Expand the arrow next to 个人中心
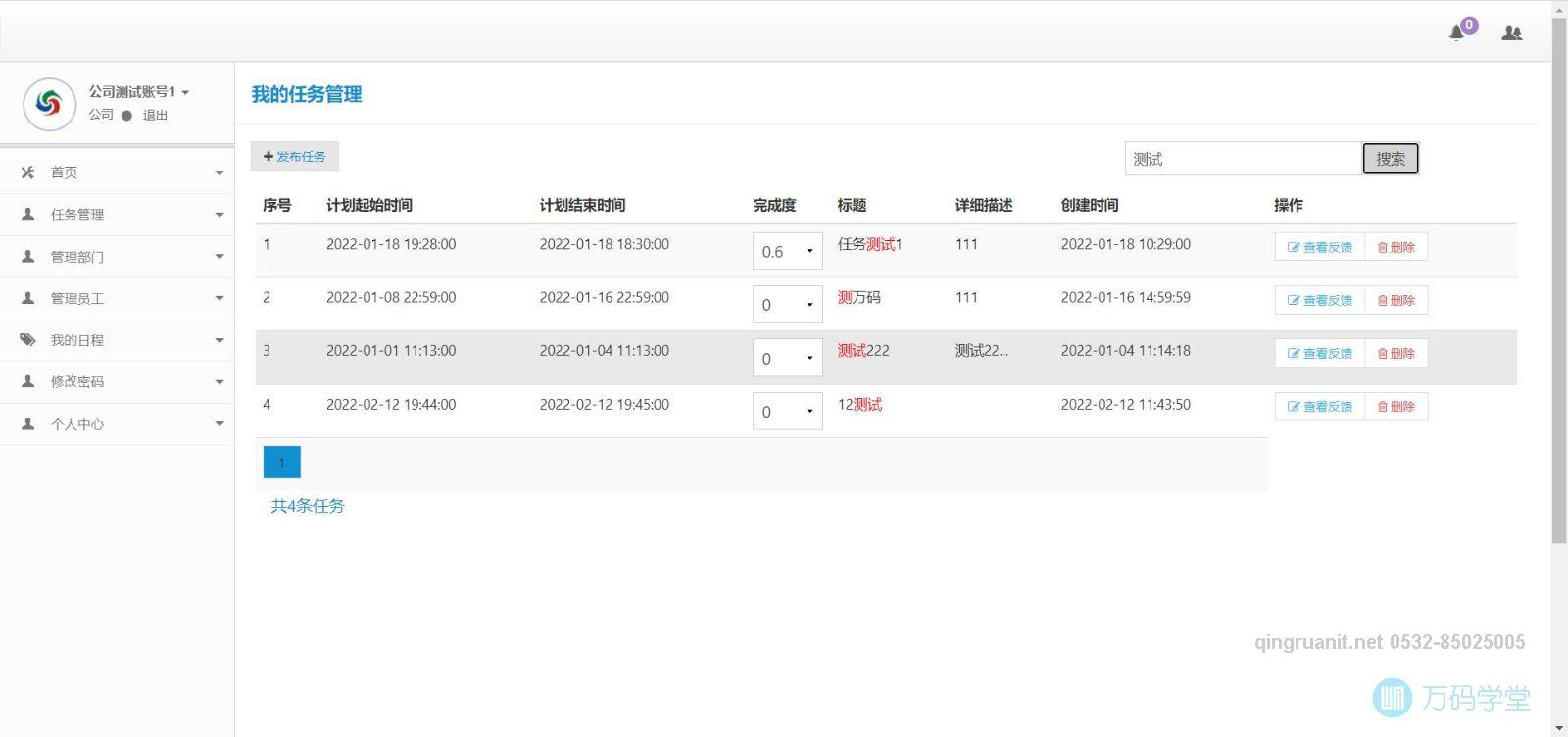Screen dimensions: 1568x737 click(220, 424)
